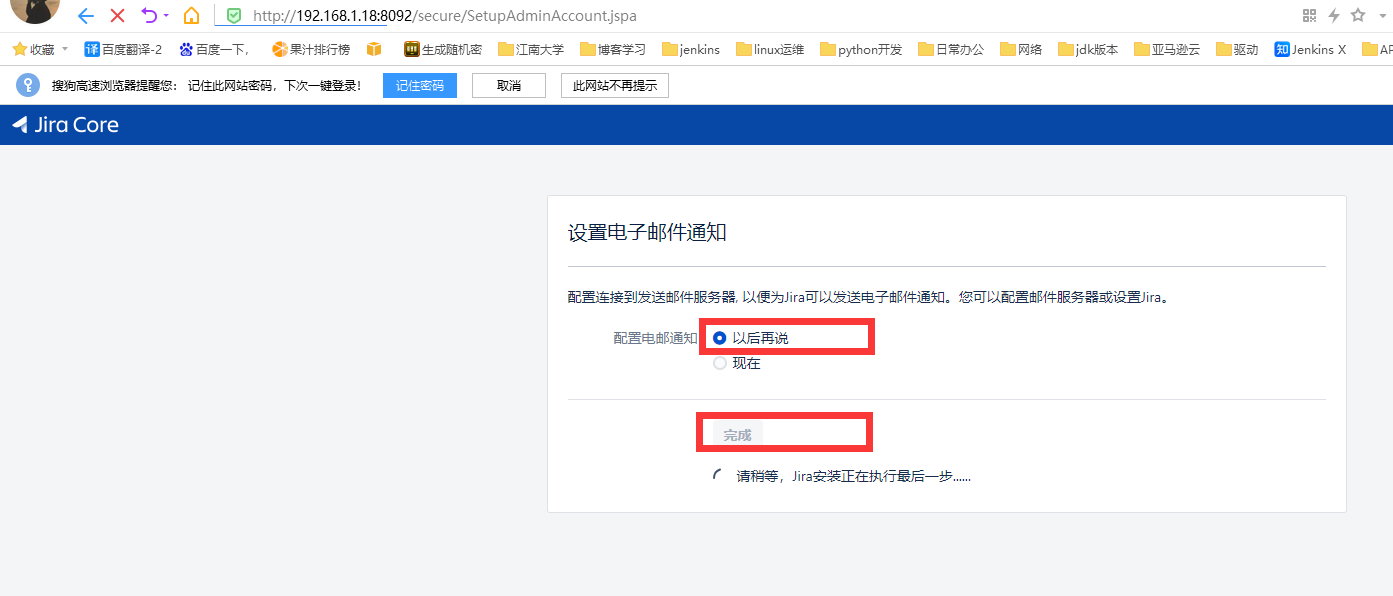Open 百度一下 bookmark
Screen dimensions: 1393x596
click(214, 49)
